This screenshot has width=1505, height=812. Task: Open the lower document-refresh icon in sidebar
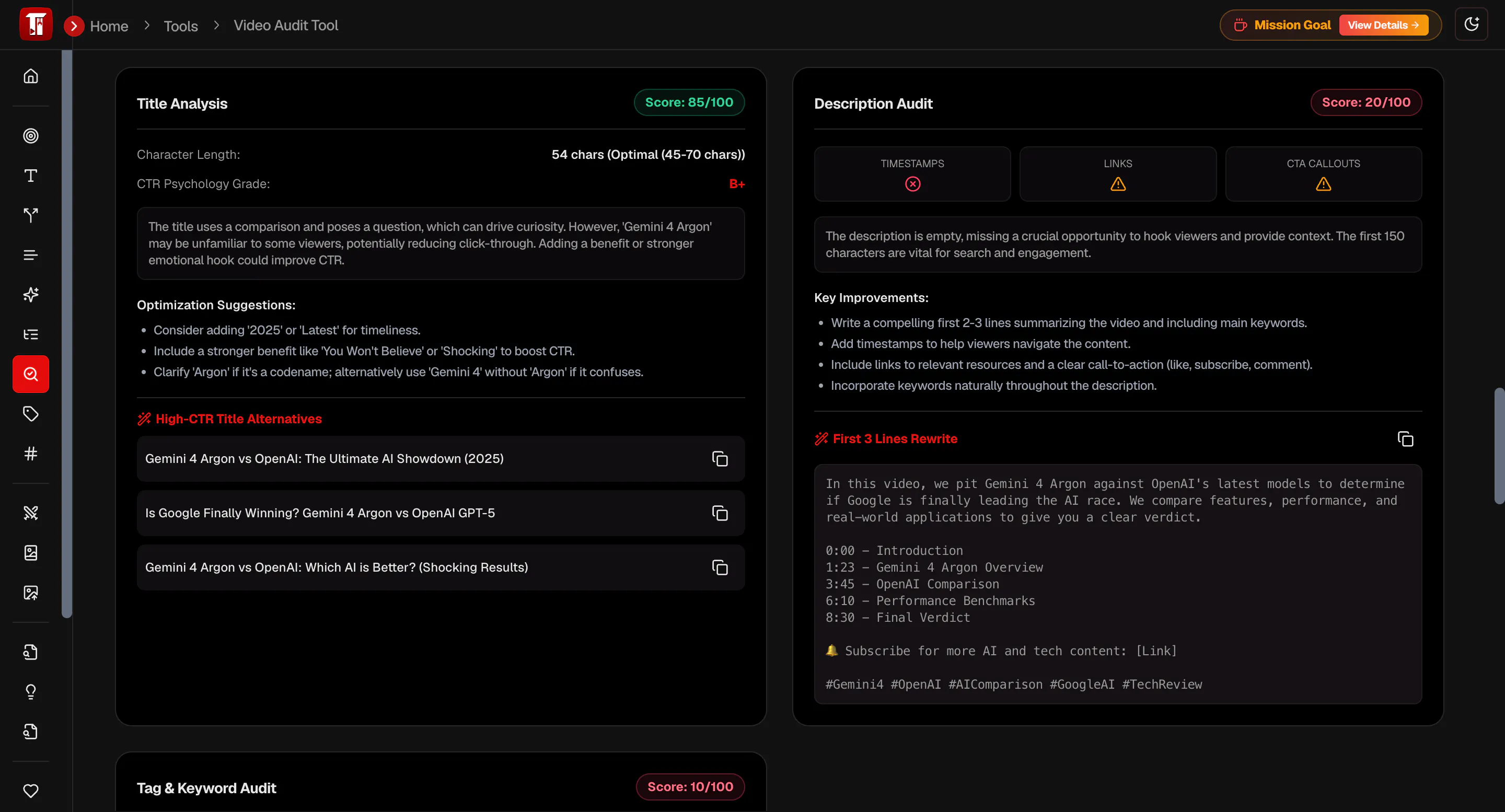click(x=30, y=732)
